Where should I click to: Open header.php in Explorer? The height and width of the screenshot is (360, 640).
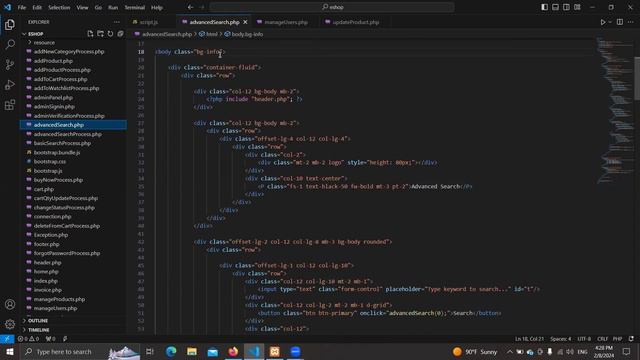point(47,262)
